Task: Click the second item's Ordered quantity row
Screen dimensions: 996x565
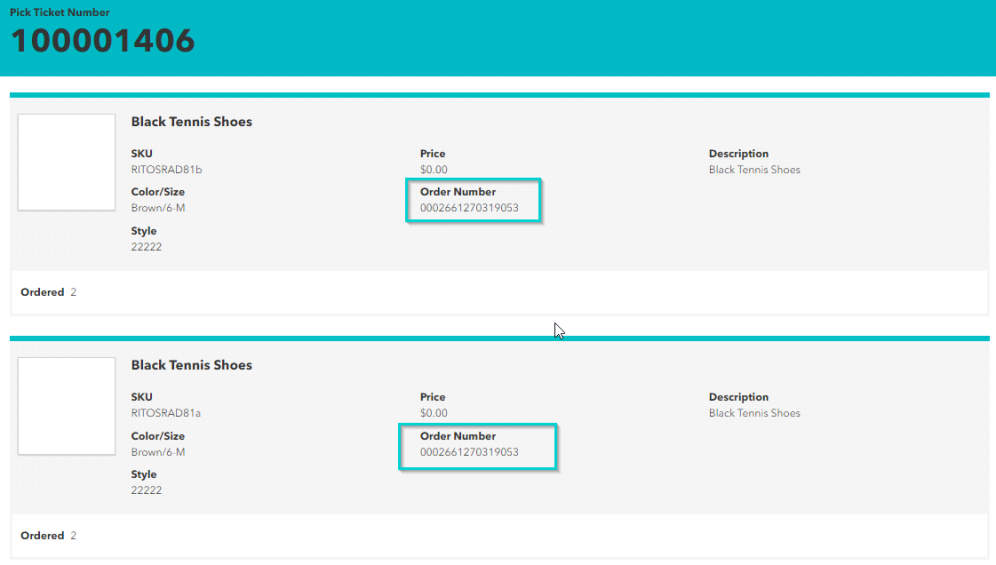Action: (48, 536)
